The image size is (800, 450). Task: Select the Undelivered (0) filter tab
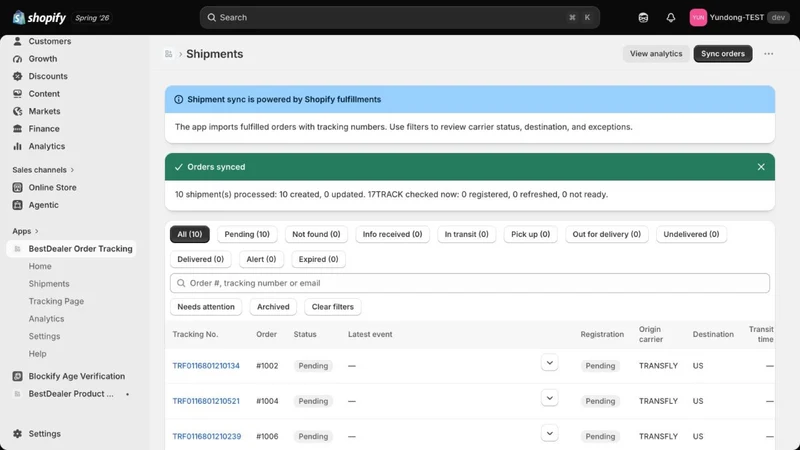[691, 234]
